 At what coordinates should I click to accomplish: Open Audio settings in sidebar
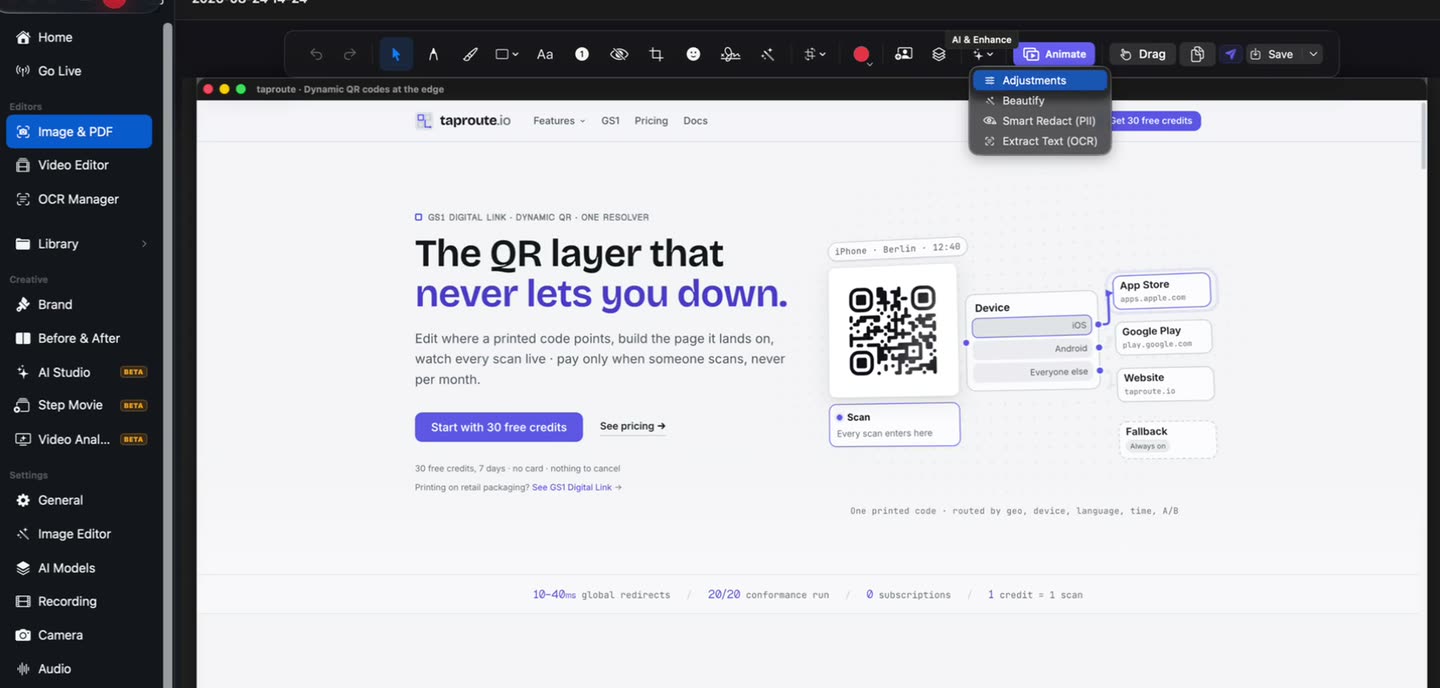tap(79, 669)
